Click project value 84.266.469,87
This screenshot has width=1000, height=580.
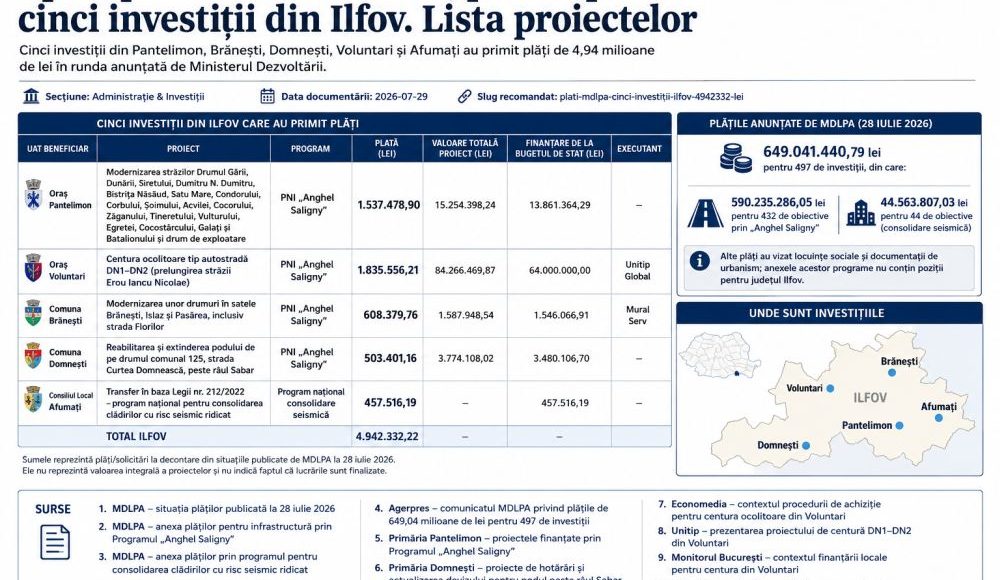pyautogui.click(x=465, y=270)
